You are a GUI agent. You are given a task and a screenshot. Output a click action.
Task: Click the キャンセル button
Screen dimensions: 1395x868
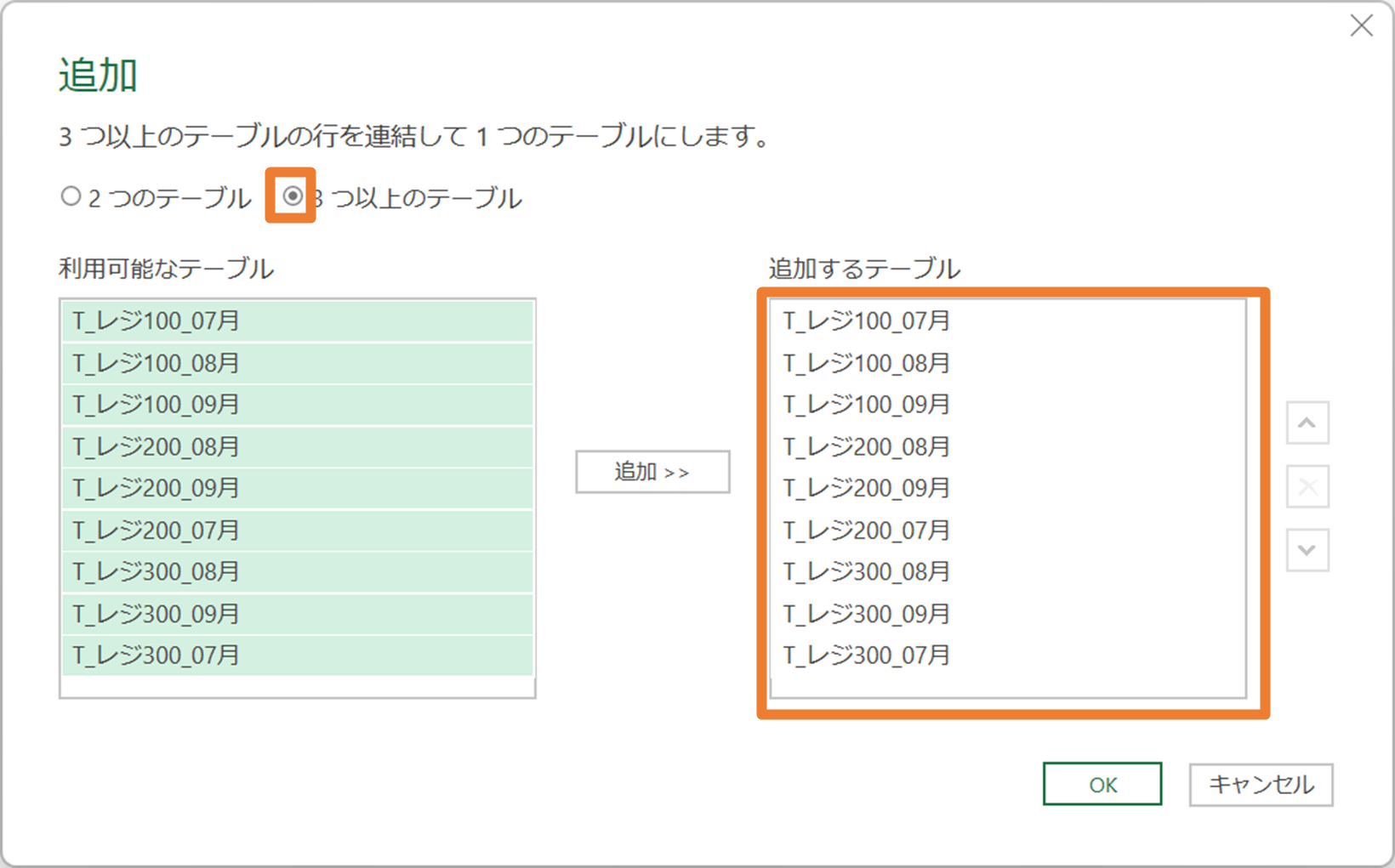[1261, 784]
